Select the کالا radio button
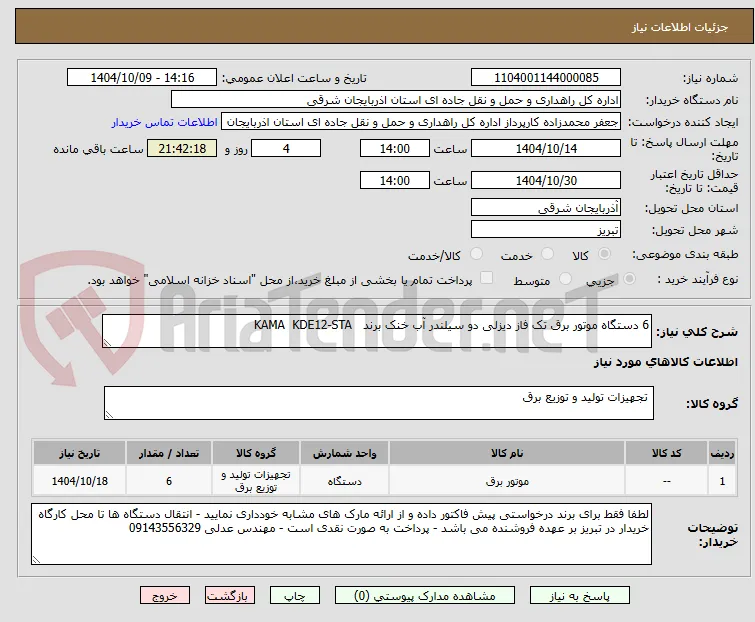 [604, 254]
